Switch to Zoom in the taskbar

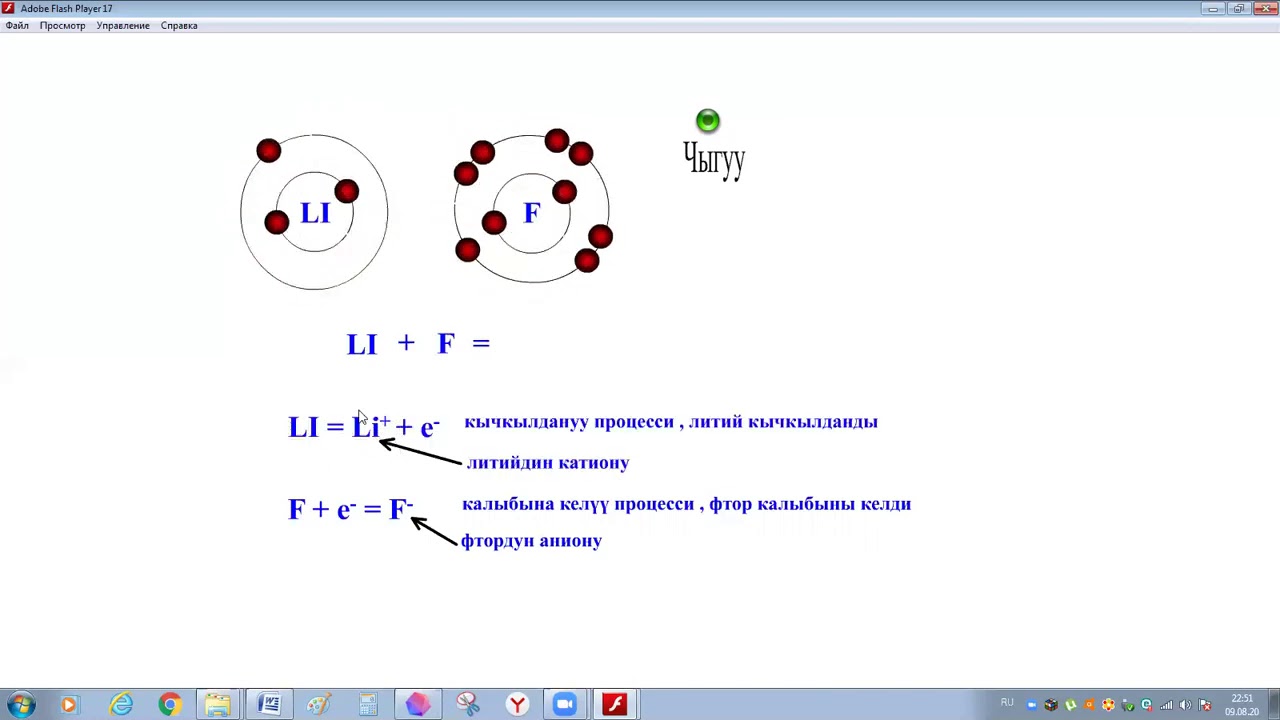click(566, 704)
